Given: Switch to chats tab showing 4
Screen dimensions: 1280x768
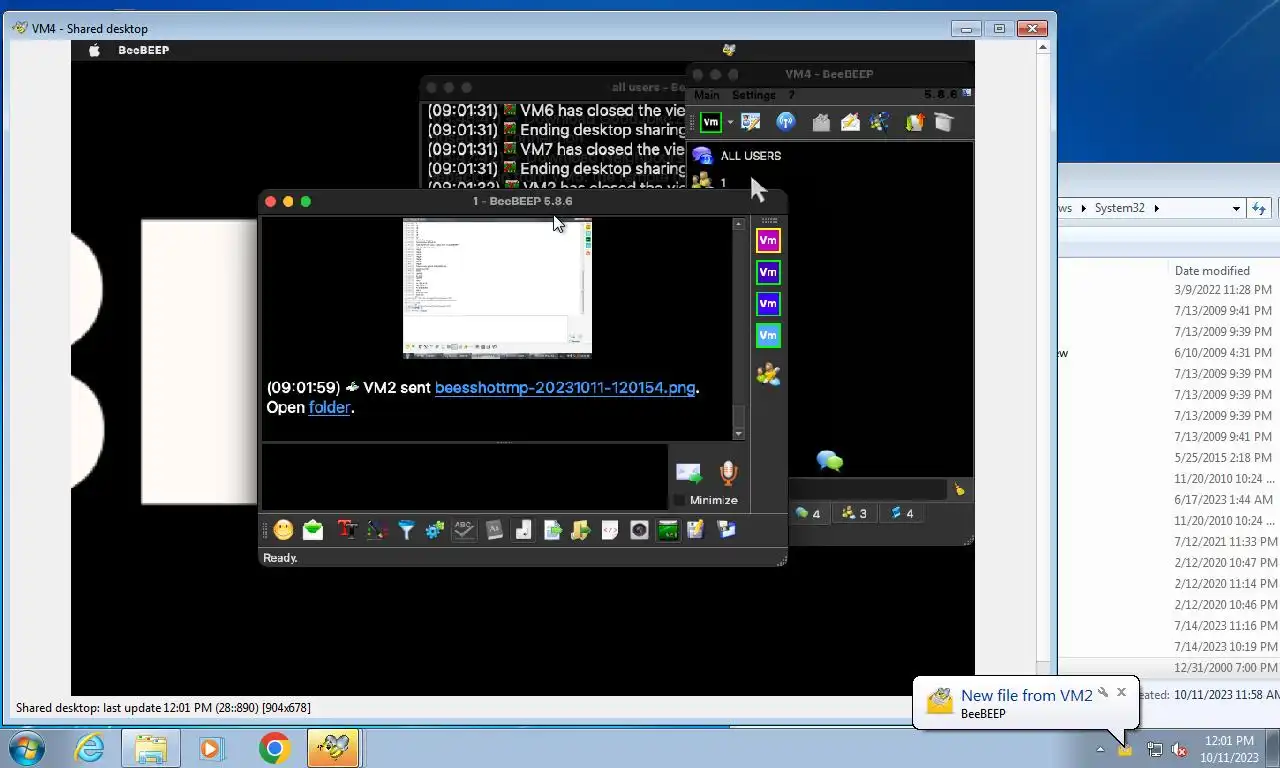Looking at the screenshot, I should (808, 513).
